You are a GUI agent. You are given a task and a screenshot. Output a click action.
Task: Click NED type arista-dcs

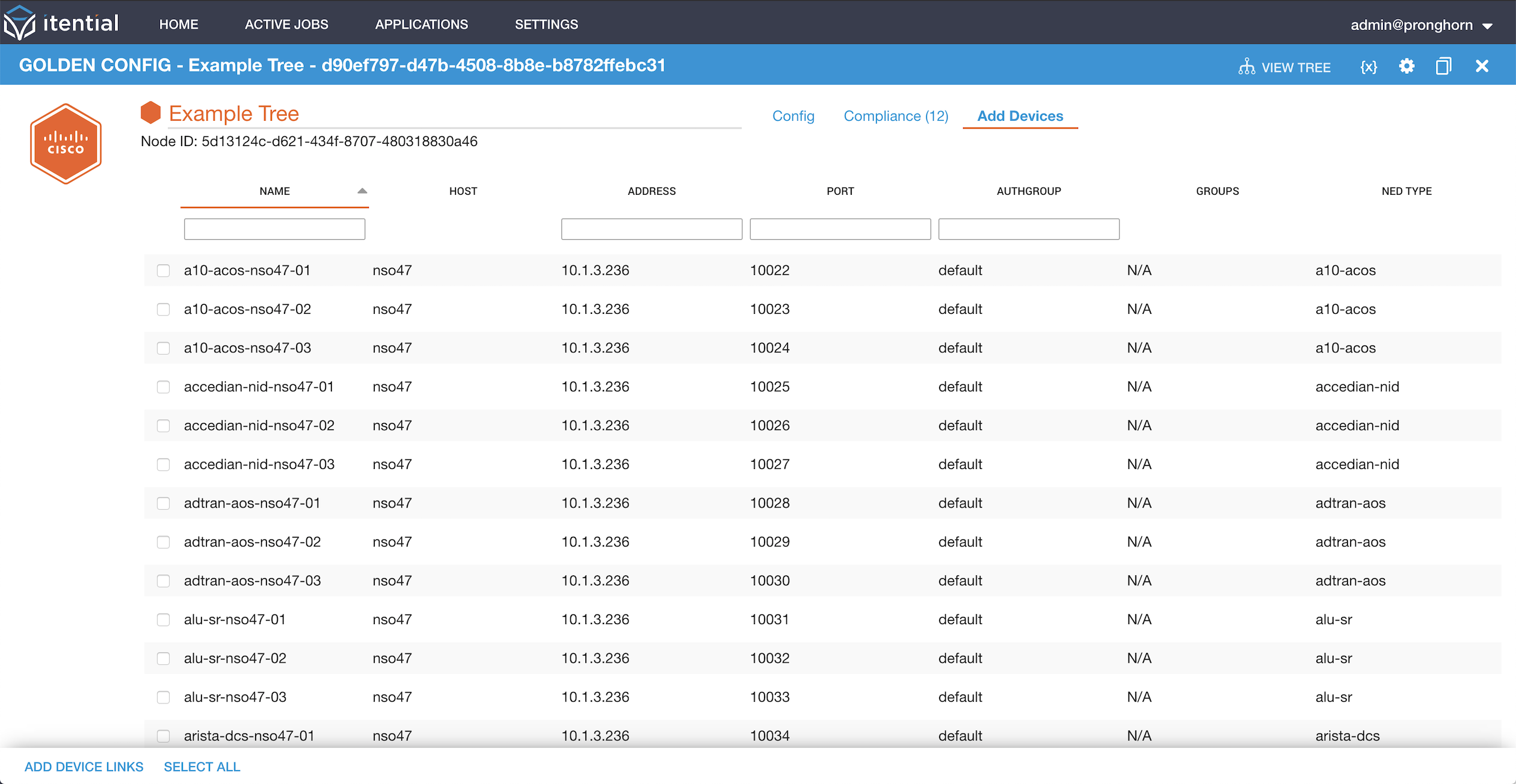[1348, 736]
